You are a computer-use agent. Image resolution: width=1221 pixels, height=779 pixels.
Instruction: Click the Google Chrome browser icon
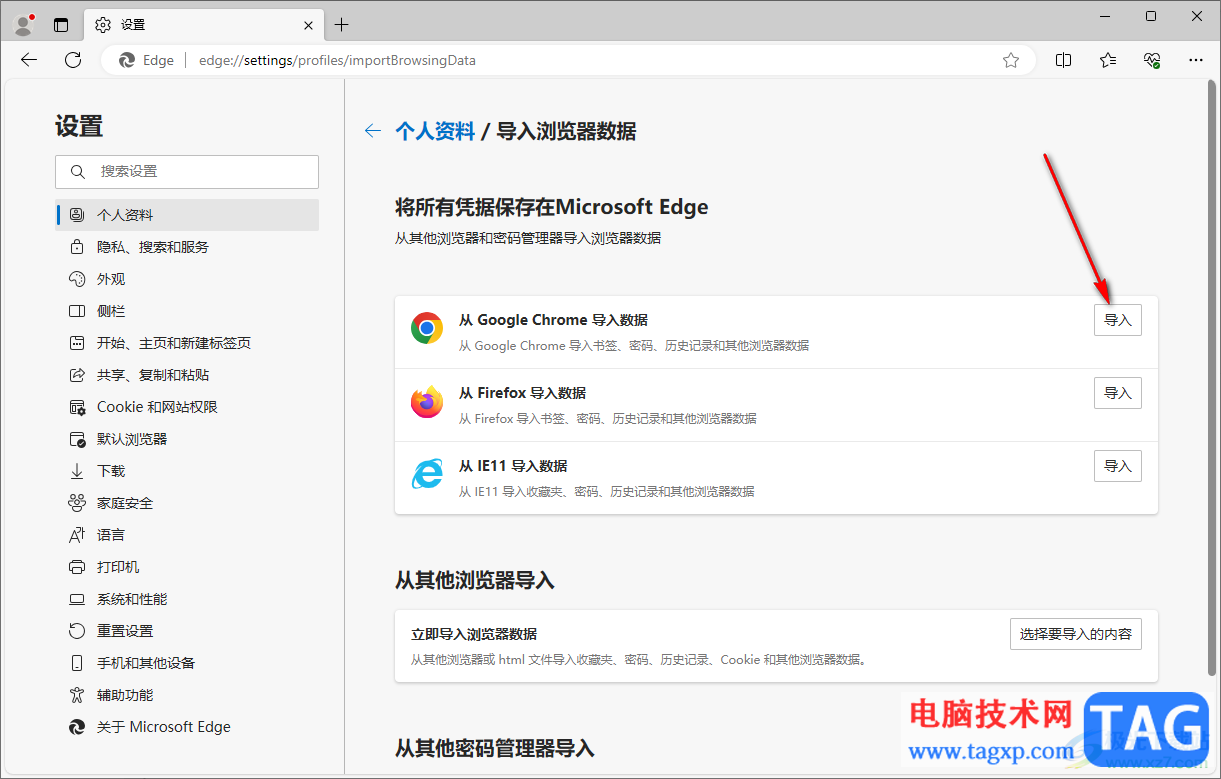[x=426, y=327]
